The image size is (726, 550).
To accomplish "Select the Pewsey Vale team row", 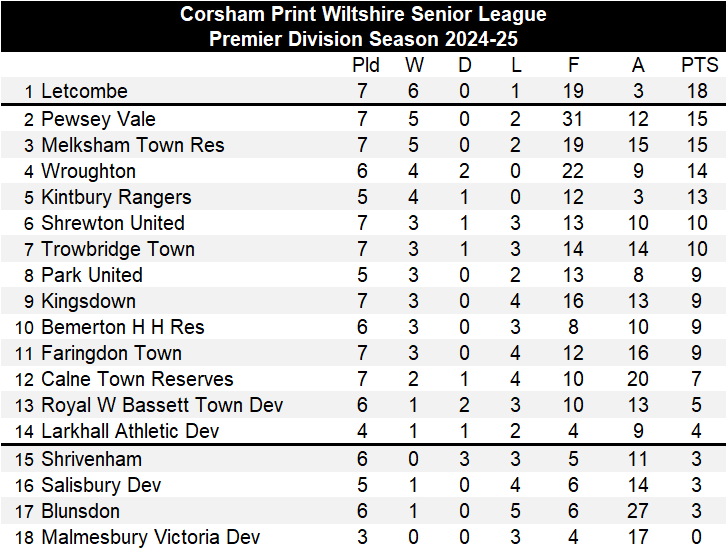I will [x=98, y=120].
